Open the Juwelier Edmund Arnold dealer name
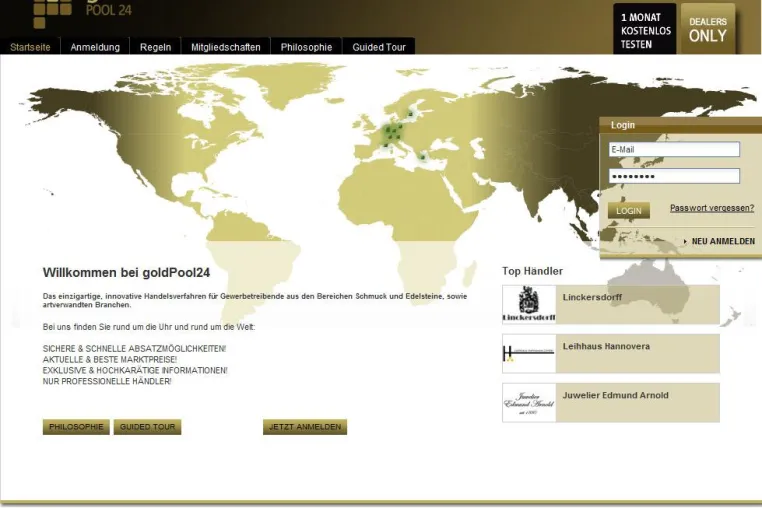The height and width of the screenshot is (508, 762). tap(615, 395)
